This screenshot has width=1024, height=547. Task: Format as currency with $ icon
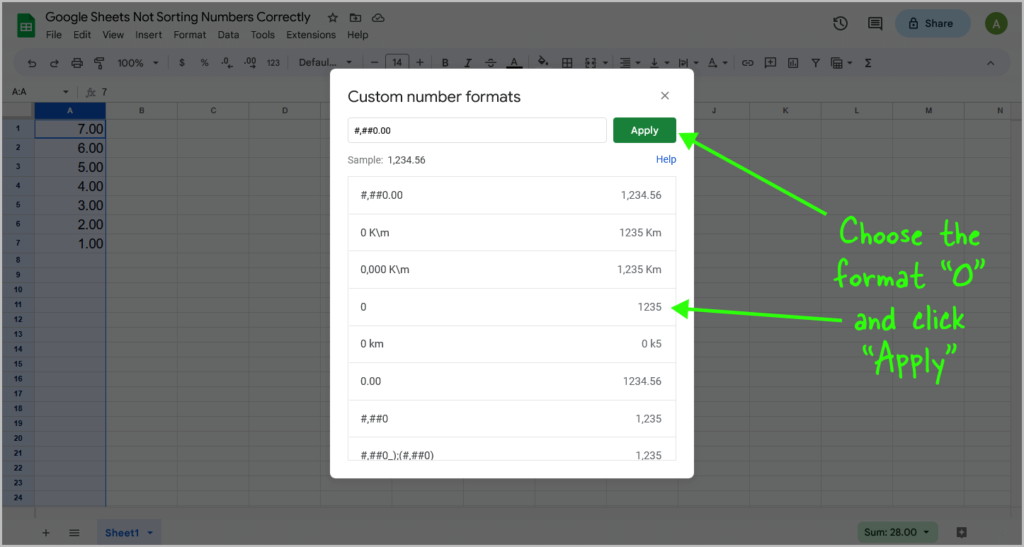[182, 63]
